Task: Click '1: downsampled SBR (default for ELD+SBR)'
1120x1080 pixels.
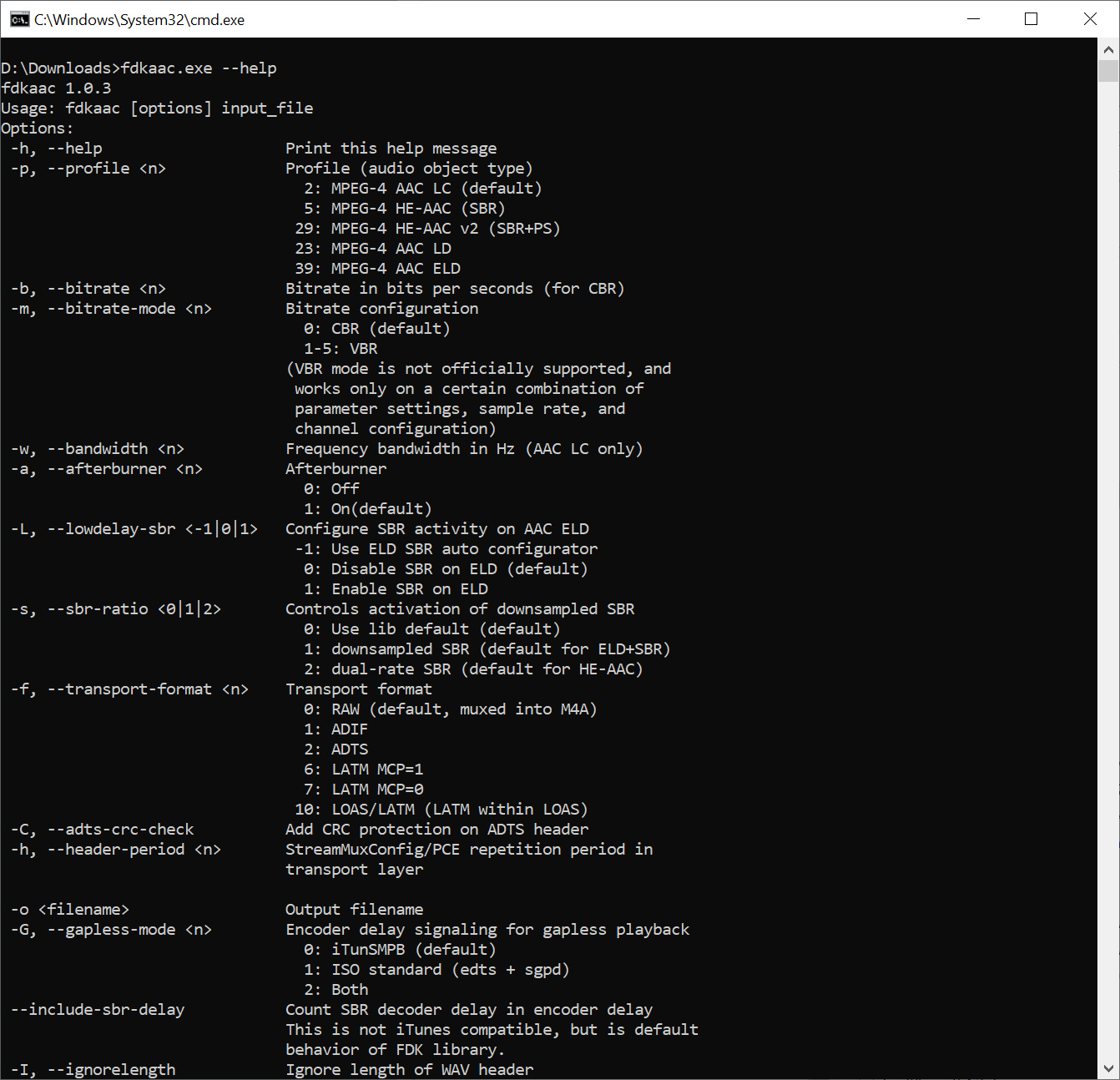Action: click(487, 649)
